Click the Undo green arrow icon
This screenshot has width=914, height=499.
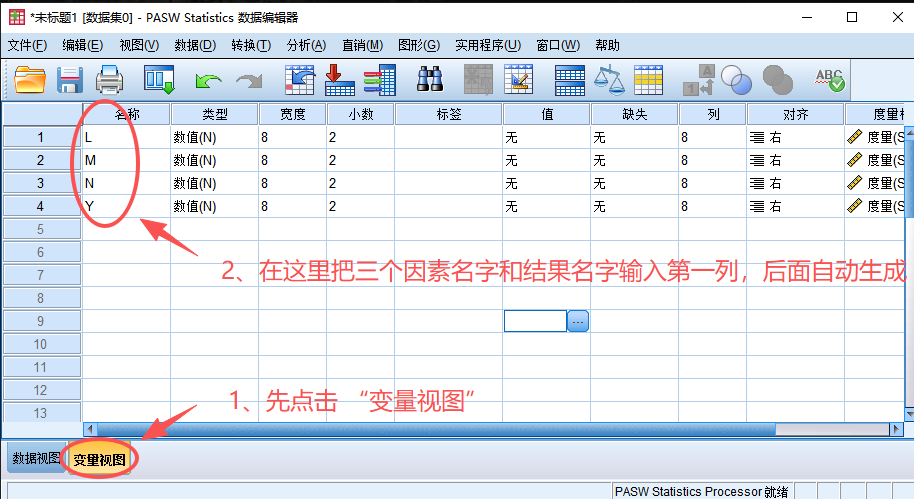(209, 80)
